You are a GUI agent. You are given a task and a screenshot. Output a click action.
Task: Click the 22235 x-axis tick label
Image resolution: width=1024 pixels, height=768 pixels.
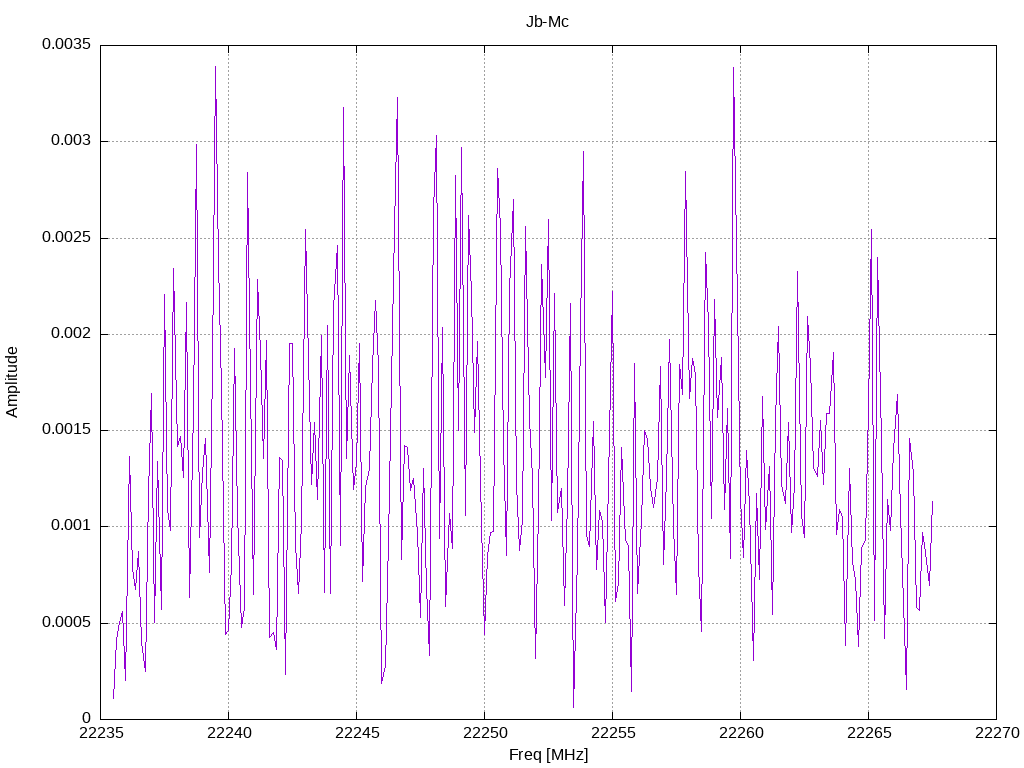click(x=101, y=733)
